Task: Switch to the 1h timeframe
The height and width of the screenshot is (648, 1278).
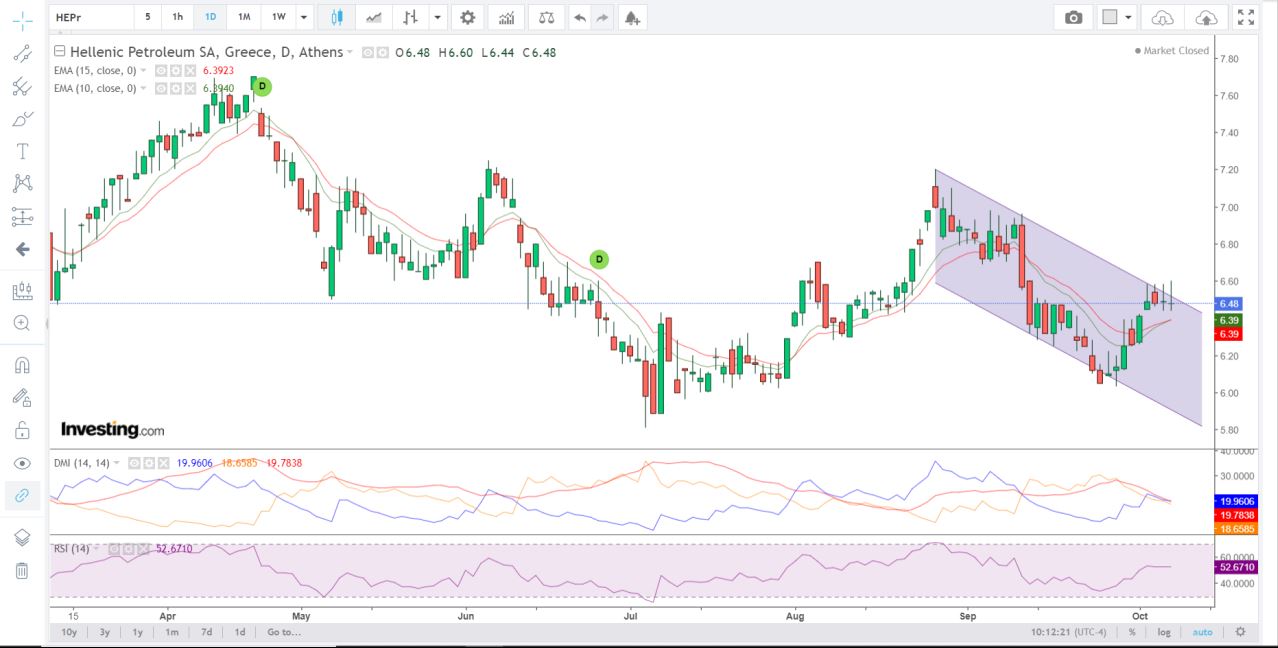Action: click(x=177, y=17)
